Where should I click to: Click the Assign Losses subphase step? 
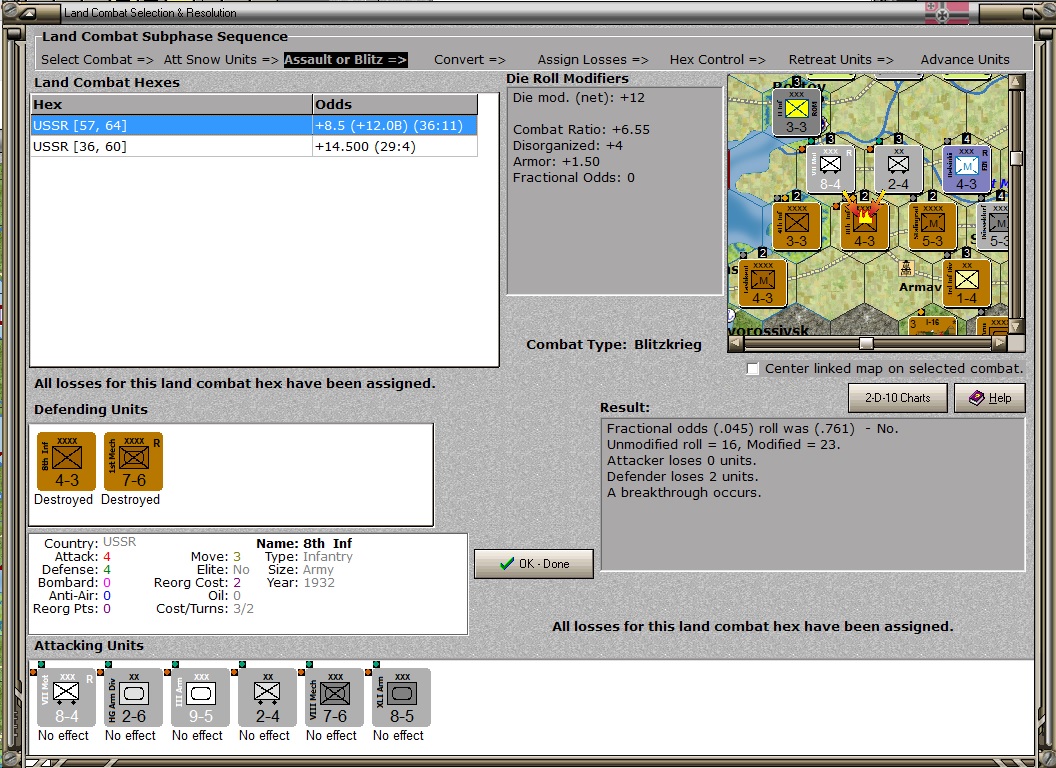[593, 59]
